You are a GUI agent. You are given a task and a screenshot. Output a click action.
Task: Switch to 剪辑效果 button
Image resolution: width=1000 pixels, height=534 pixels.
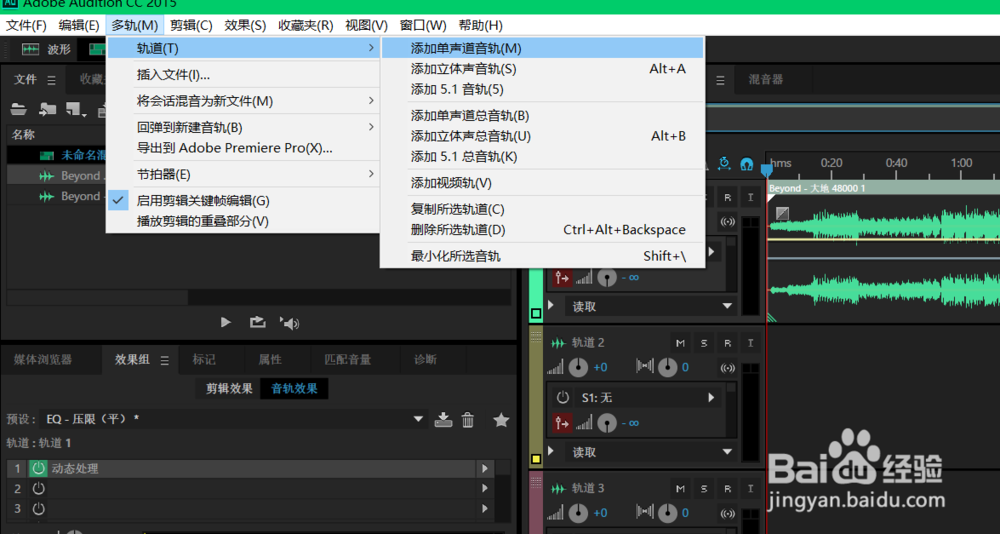[x=229, y=389]
